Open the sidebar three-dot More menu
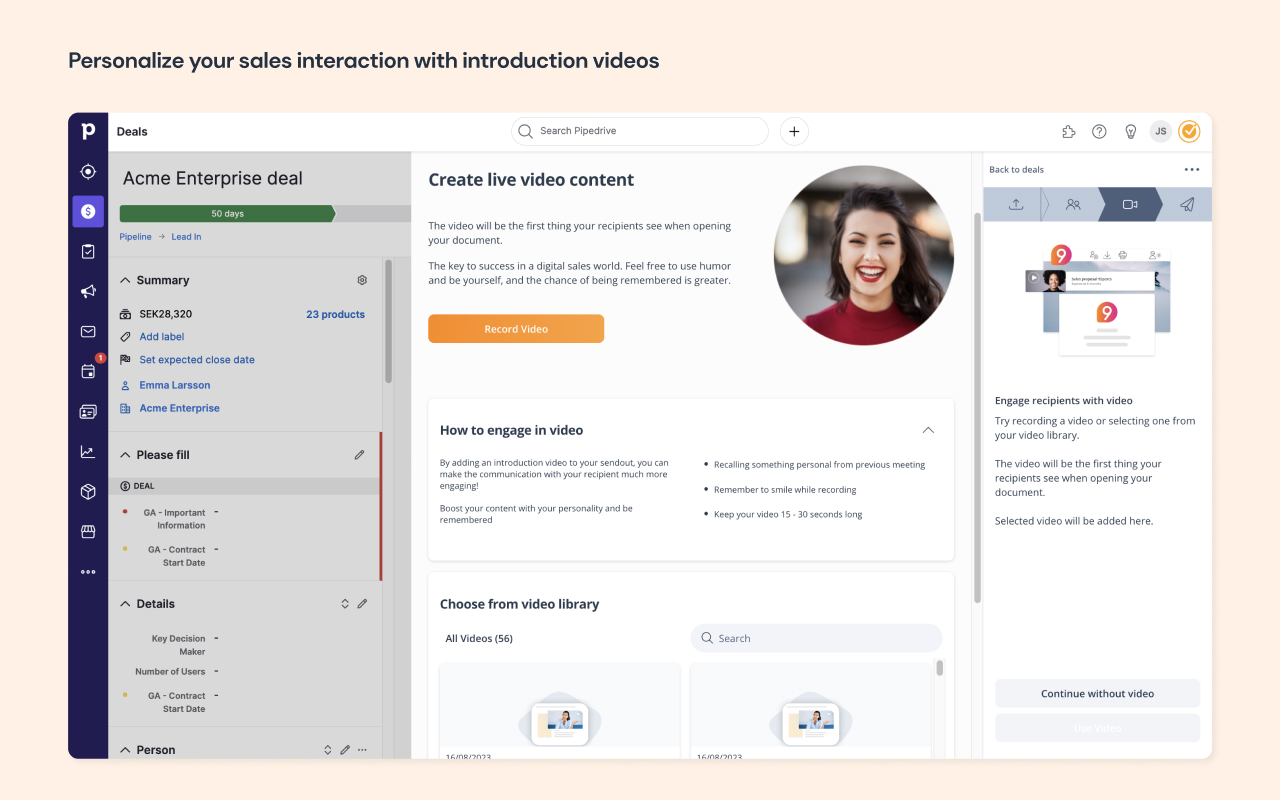Image resolution: width=1280 pixels, height=800 pixels. coord(88,572)
